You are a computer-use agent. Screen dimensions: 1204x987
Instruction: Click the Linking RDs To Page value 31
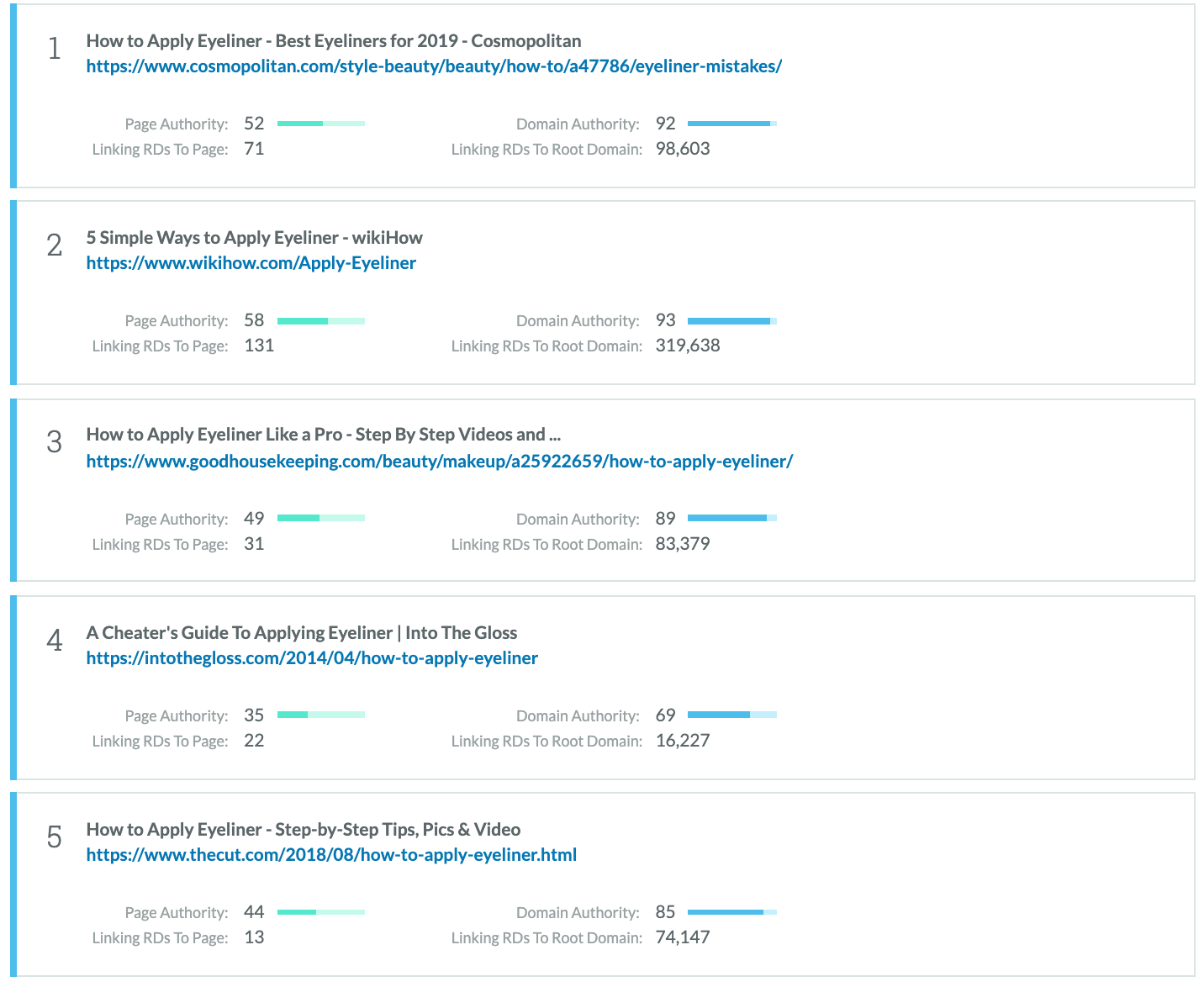tap(254, 544)
